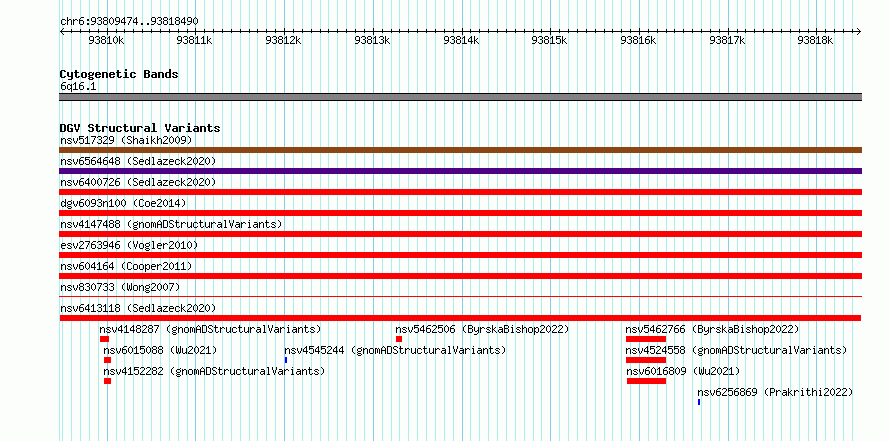The image size is (890, 441).
Task: Click the red dgv6093n100 variant bar
Action: pos(460,213)
